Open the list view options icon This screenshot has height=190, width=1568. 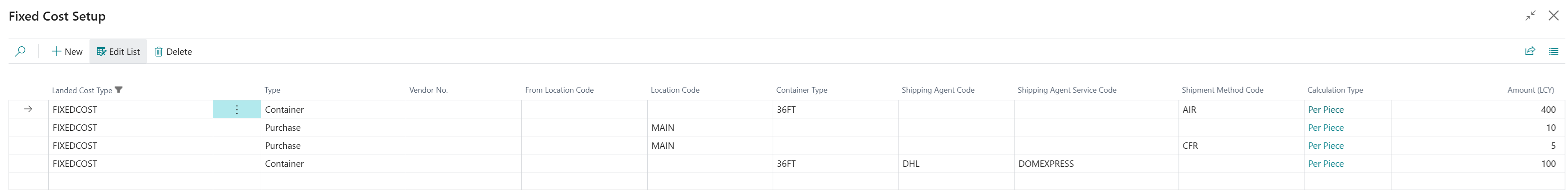tap(1553, 52)
